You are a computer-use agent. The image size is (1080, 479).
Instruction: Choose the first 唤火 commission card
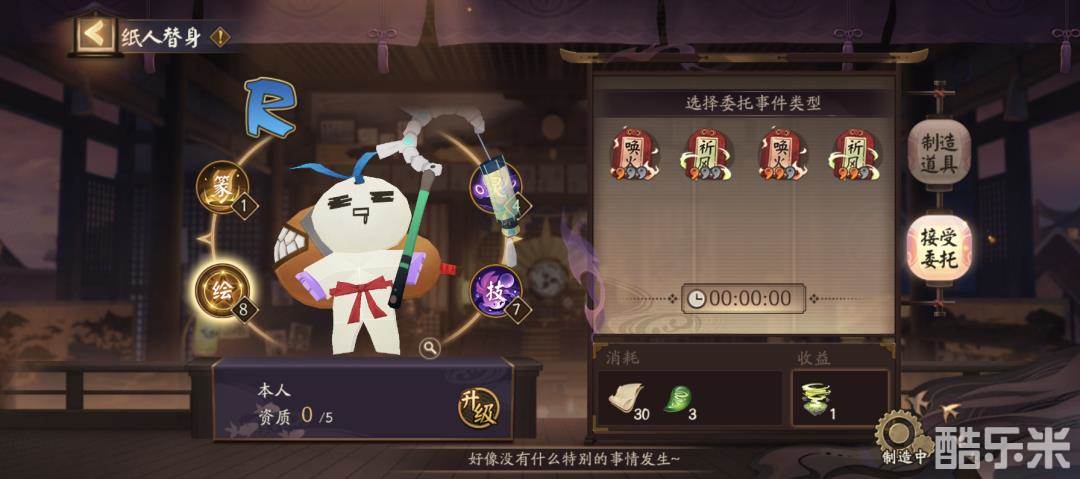pyautogui.click(x=633, y=154)
